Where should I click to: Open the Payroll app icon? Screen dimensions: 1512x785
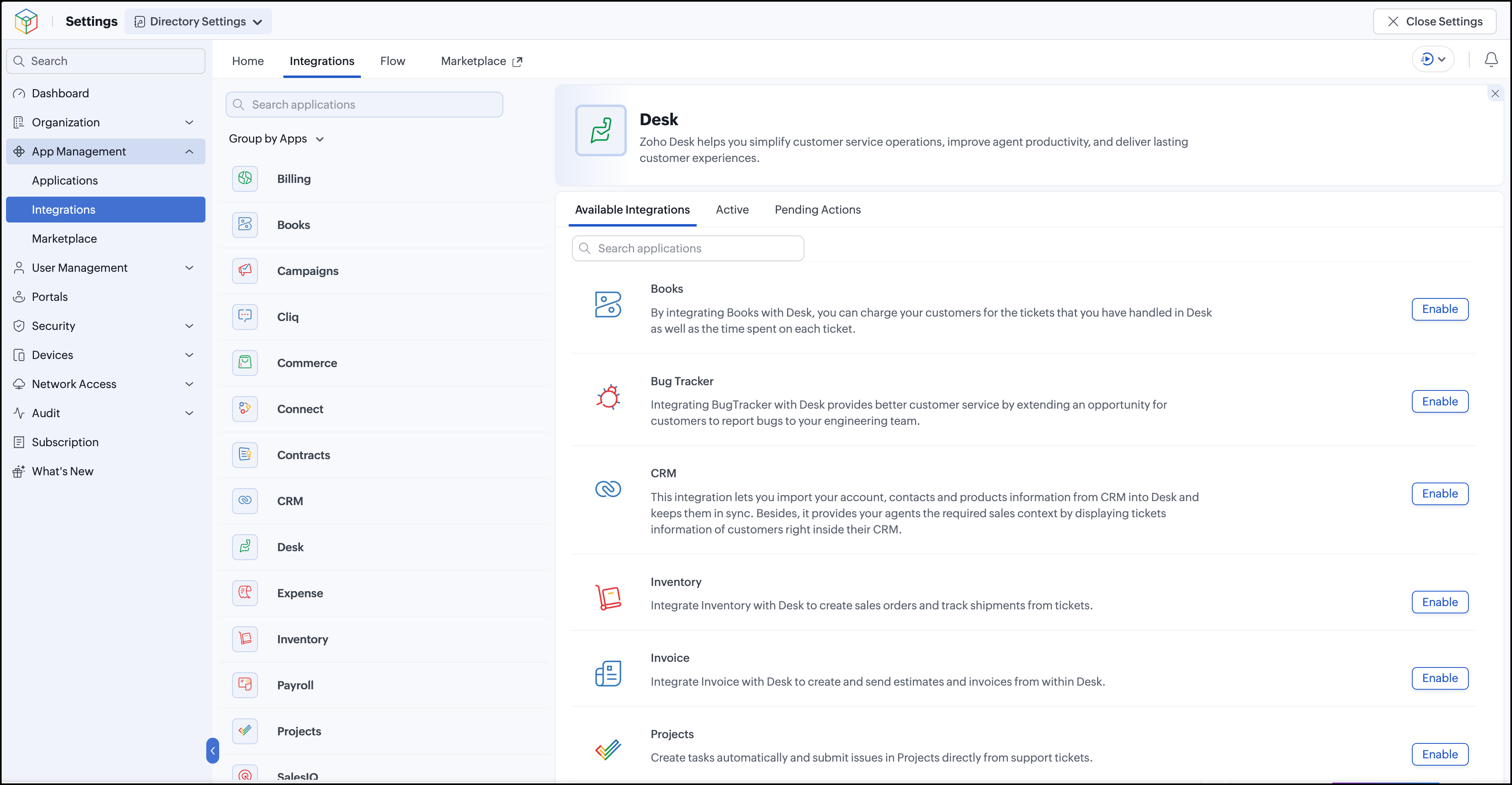pos(245,685)
